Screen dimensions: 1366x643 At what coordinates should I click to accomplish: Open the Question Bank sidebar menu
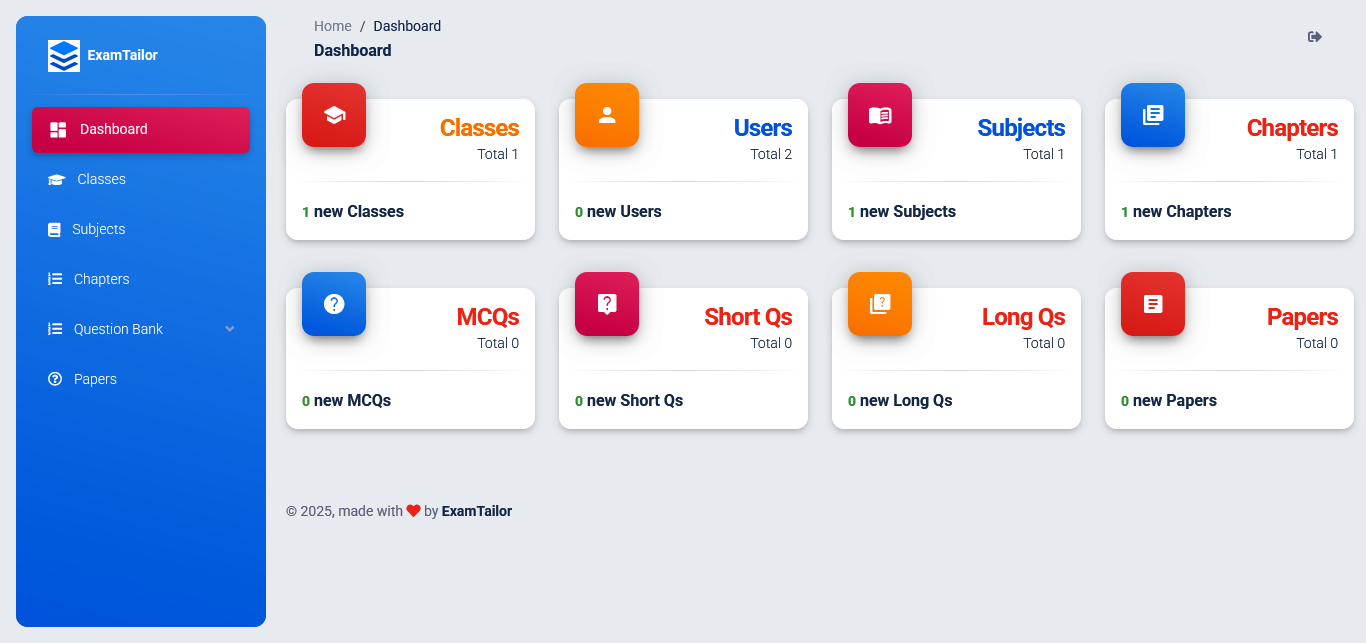pos(118,329)
